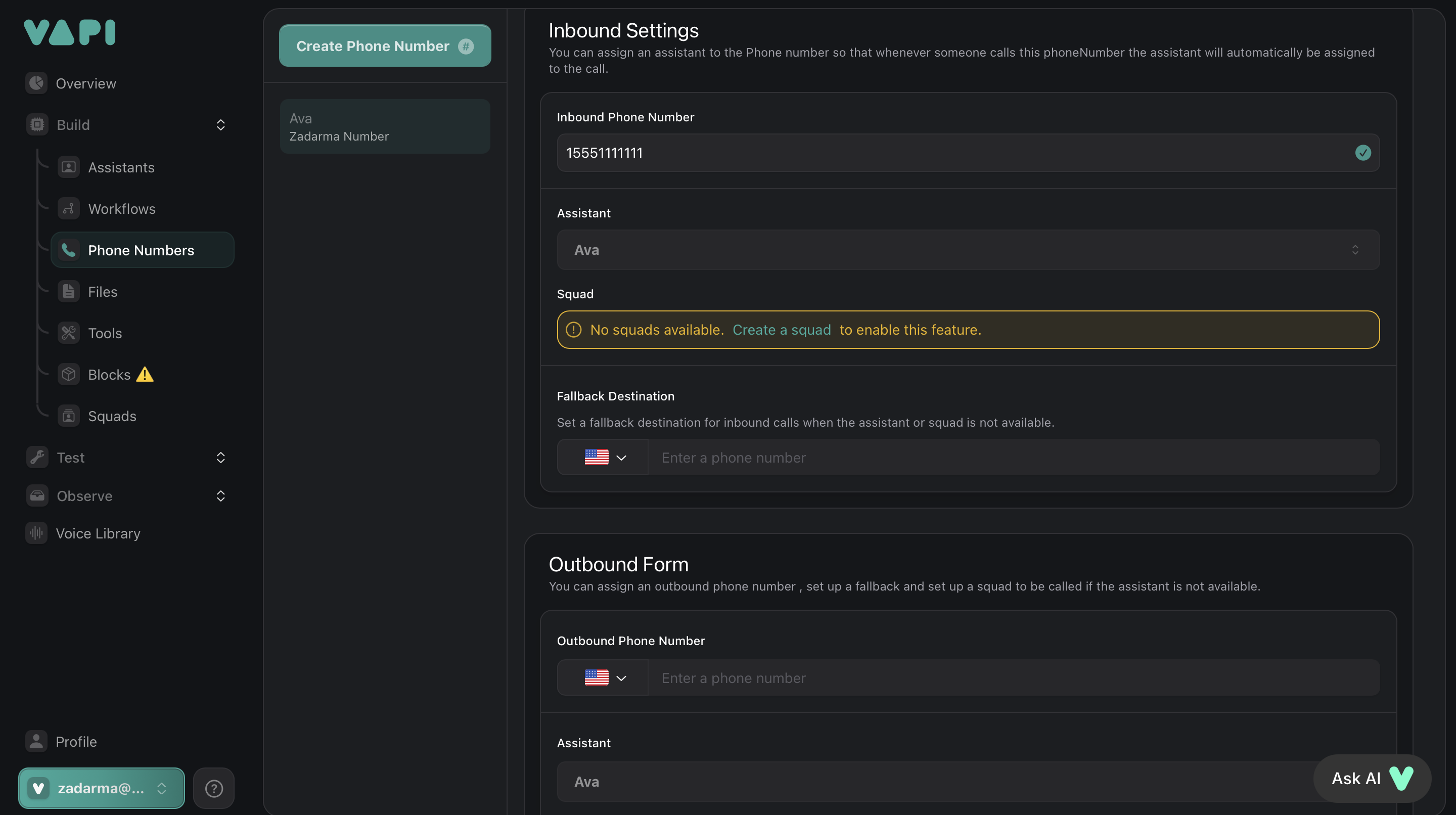
Task: Click the help question mark button
Action: click(214, 788)
